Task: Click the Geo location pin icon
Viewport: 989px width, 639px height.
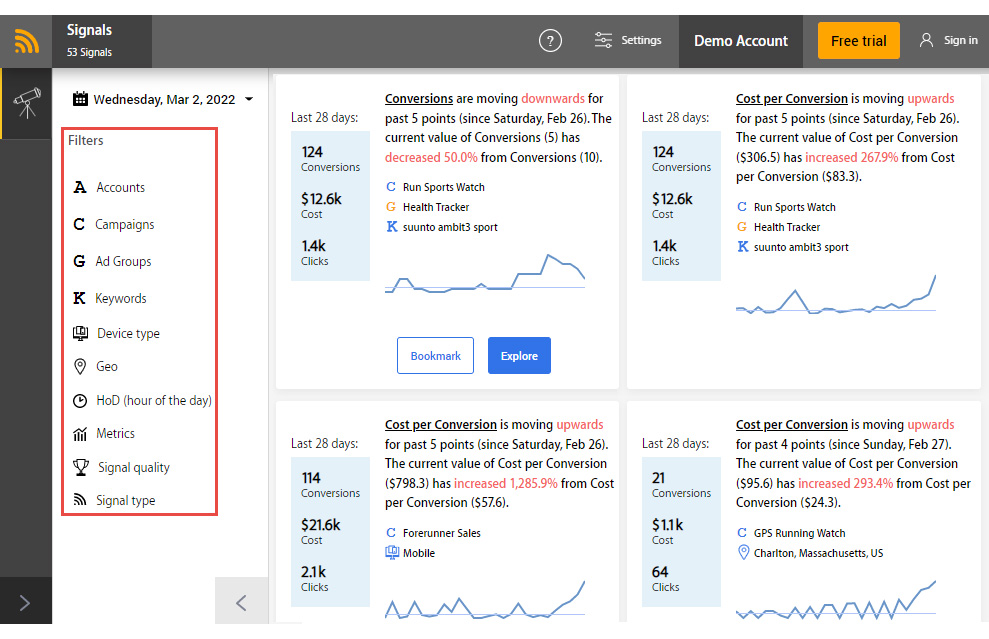Action: point(80,367)
